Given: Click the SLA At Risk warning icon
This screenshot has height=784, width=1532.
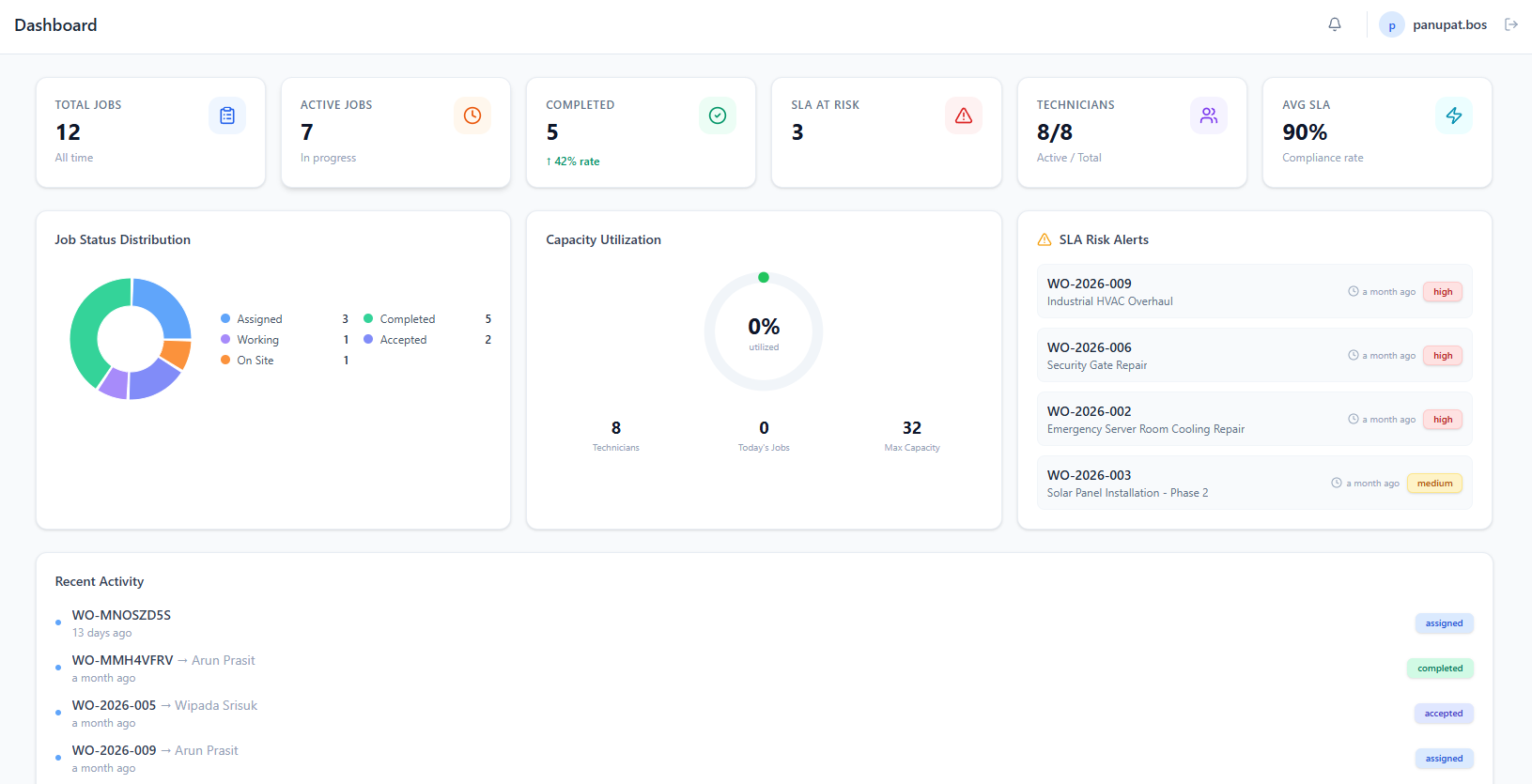Looking at the screenshot, I should pyautogui.click(x=964, y=115).
